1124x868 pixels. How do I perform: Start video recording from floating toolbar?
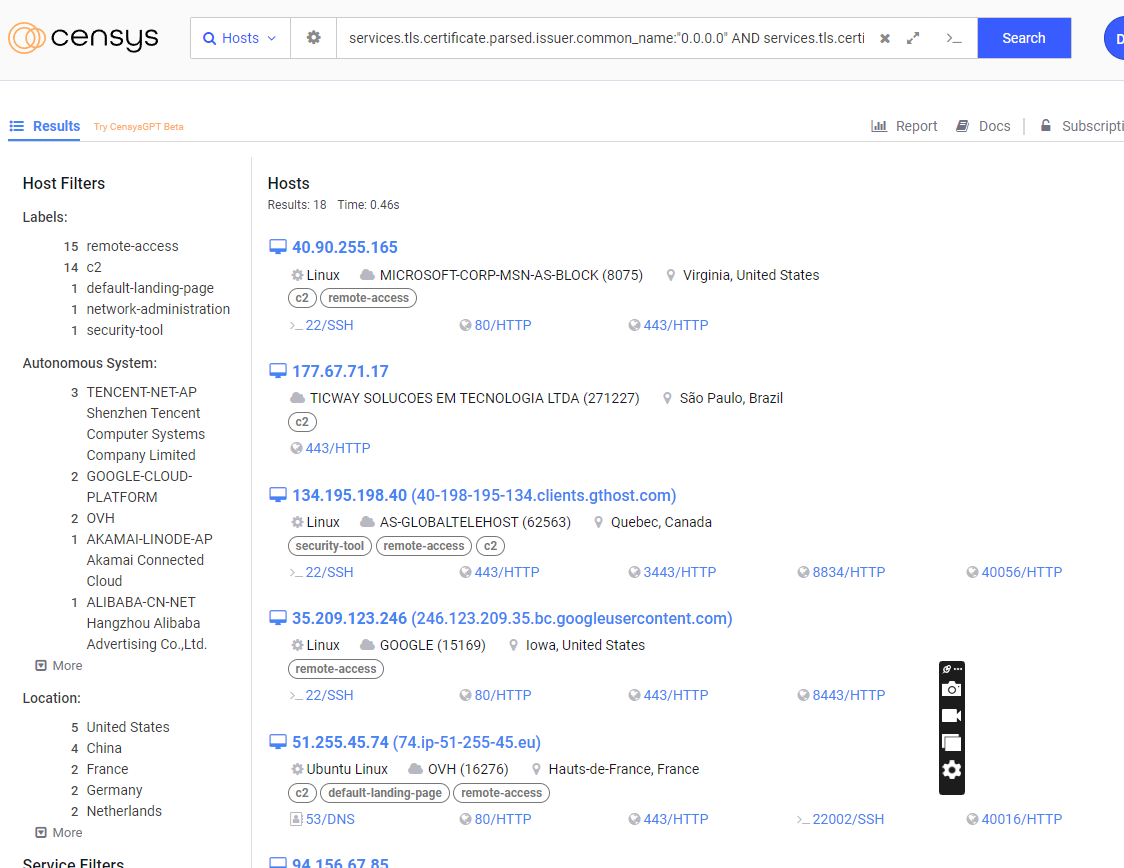[x=951, y=715]
